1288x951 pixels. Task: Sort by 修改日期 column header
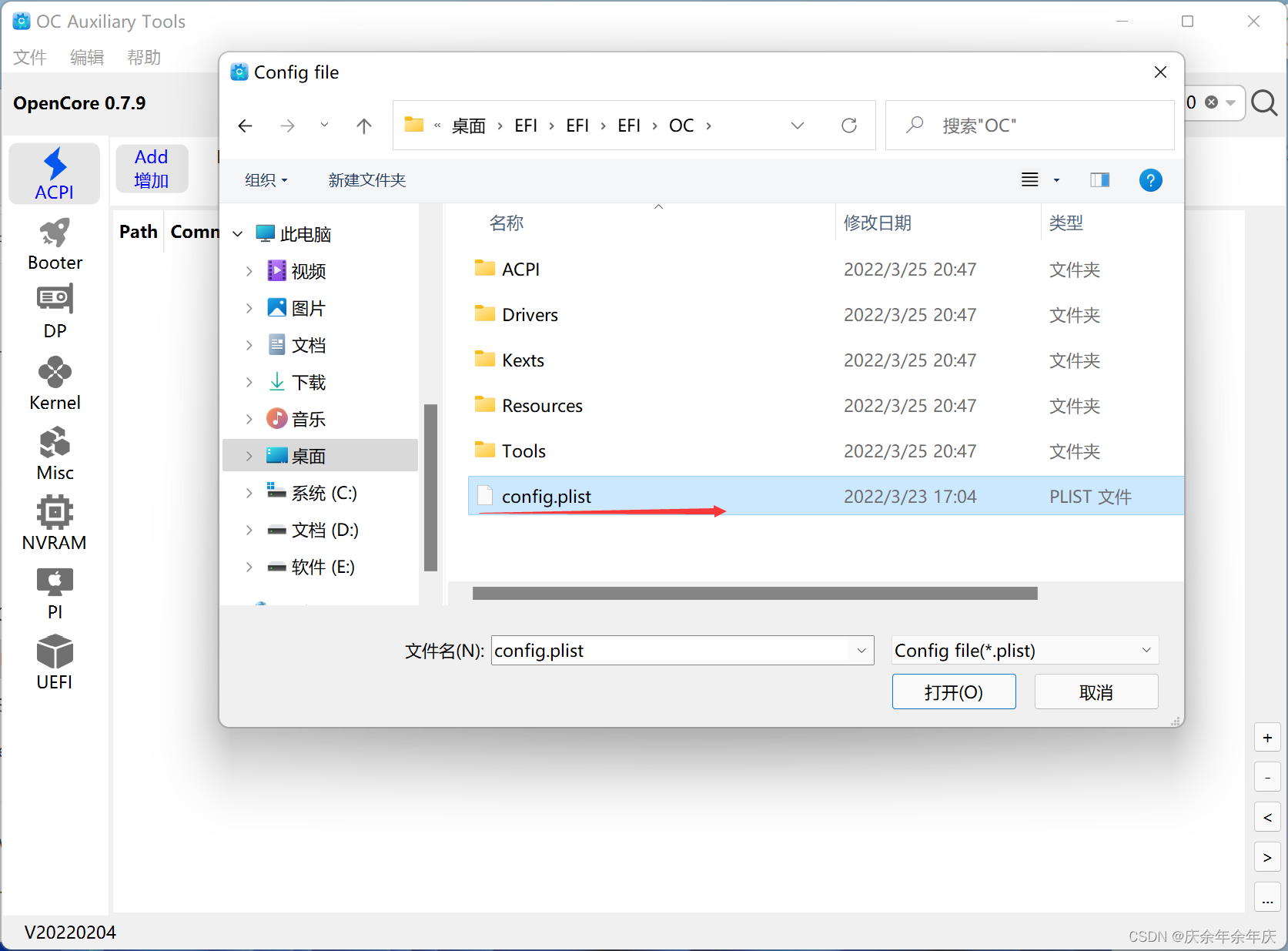click(878, 223)
